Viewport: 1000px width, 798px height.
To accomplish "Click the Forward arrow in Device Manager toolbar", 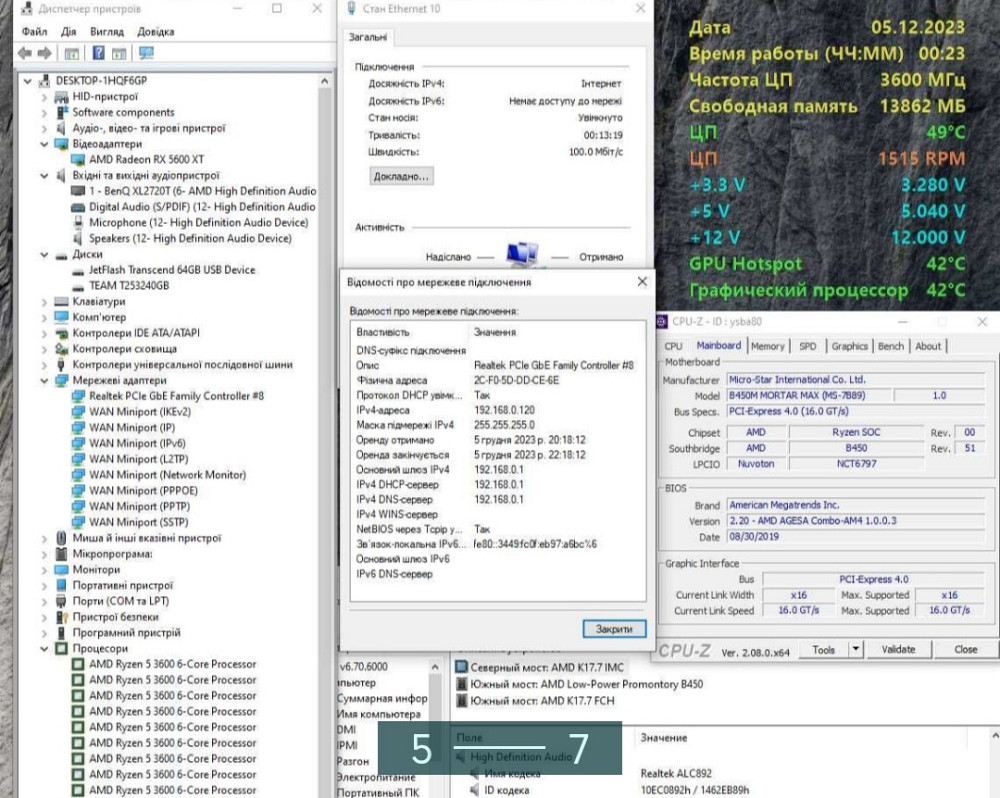I will 44,53.
